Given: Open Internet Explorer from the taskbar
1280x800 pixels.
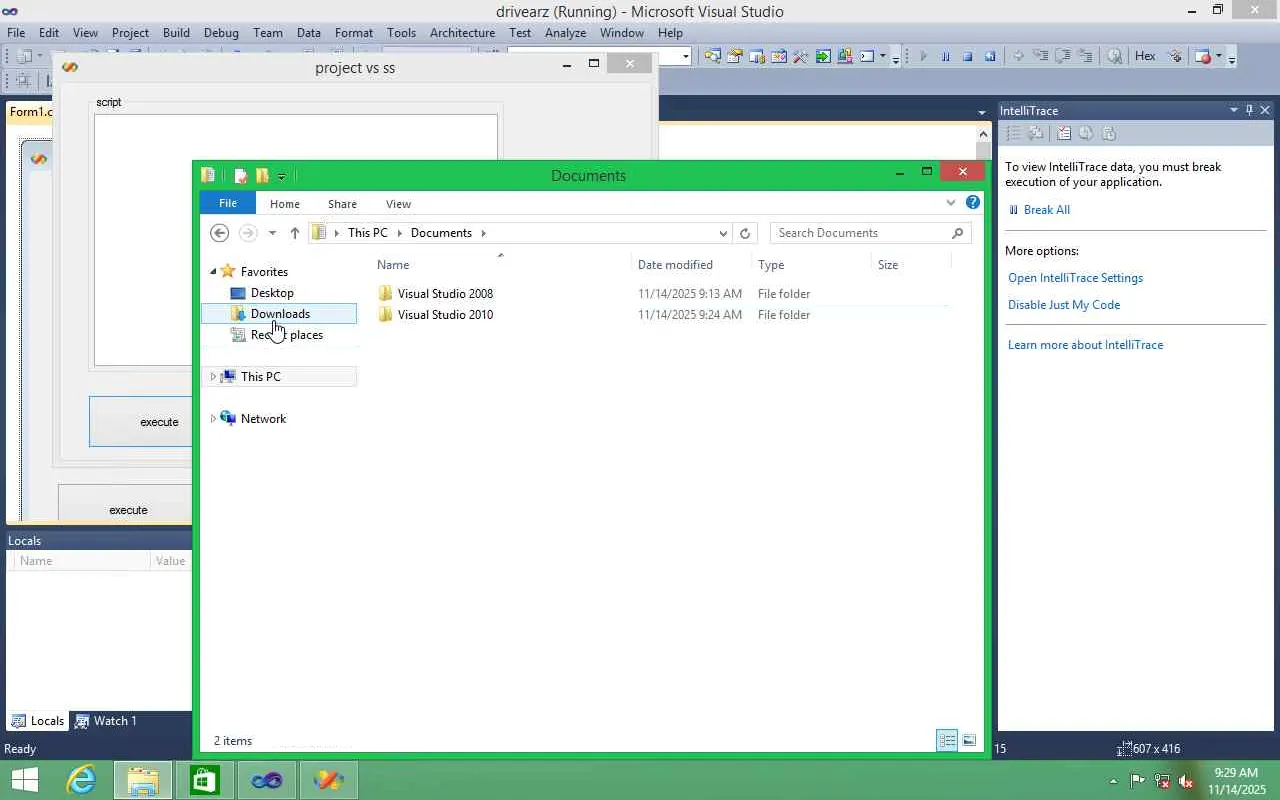Looking at the screenshot, I should [81, 779].
